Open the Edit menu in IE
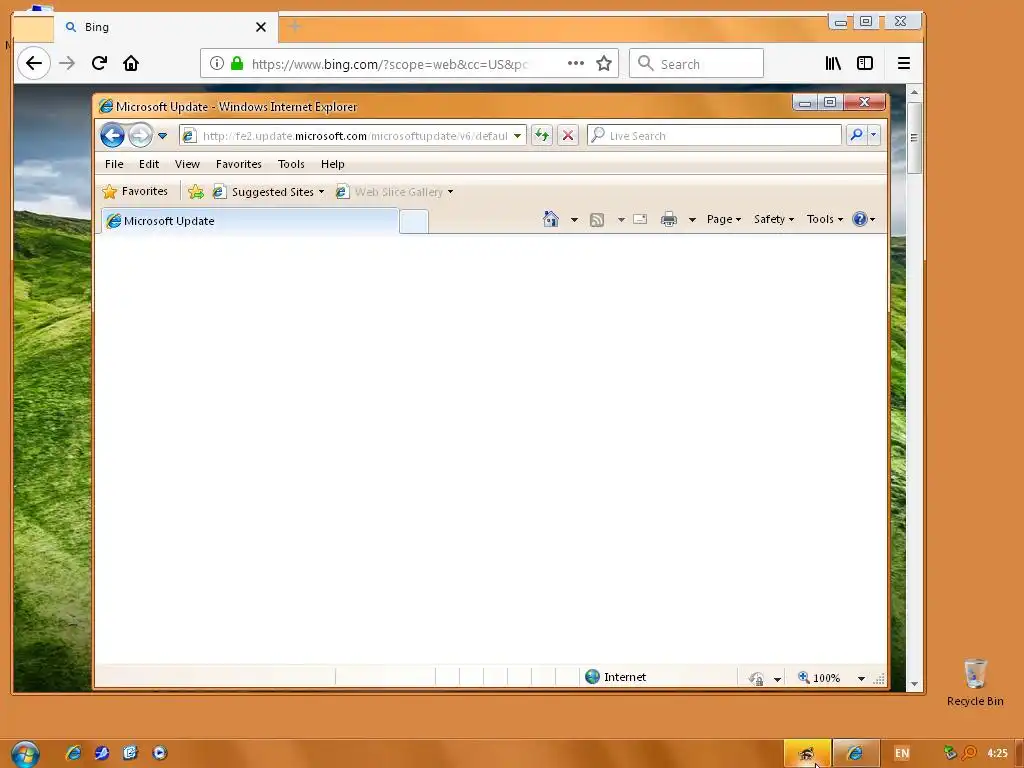Viewport: 1024px width, 768px height. click(x=149, y=164)
